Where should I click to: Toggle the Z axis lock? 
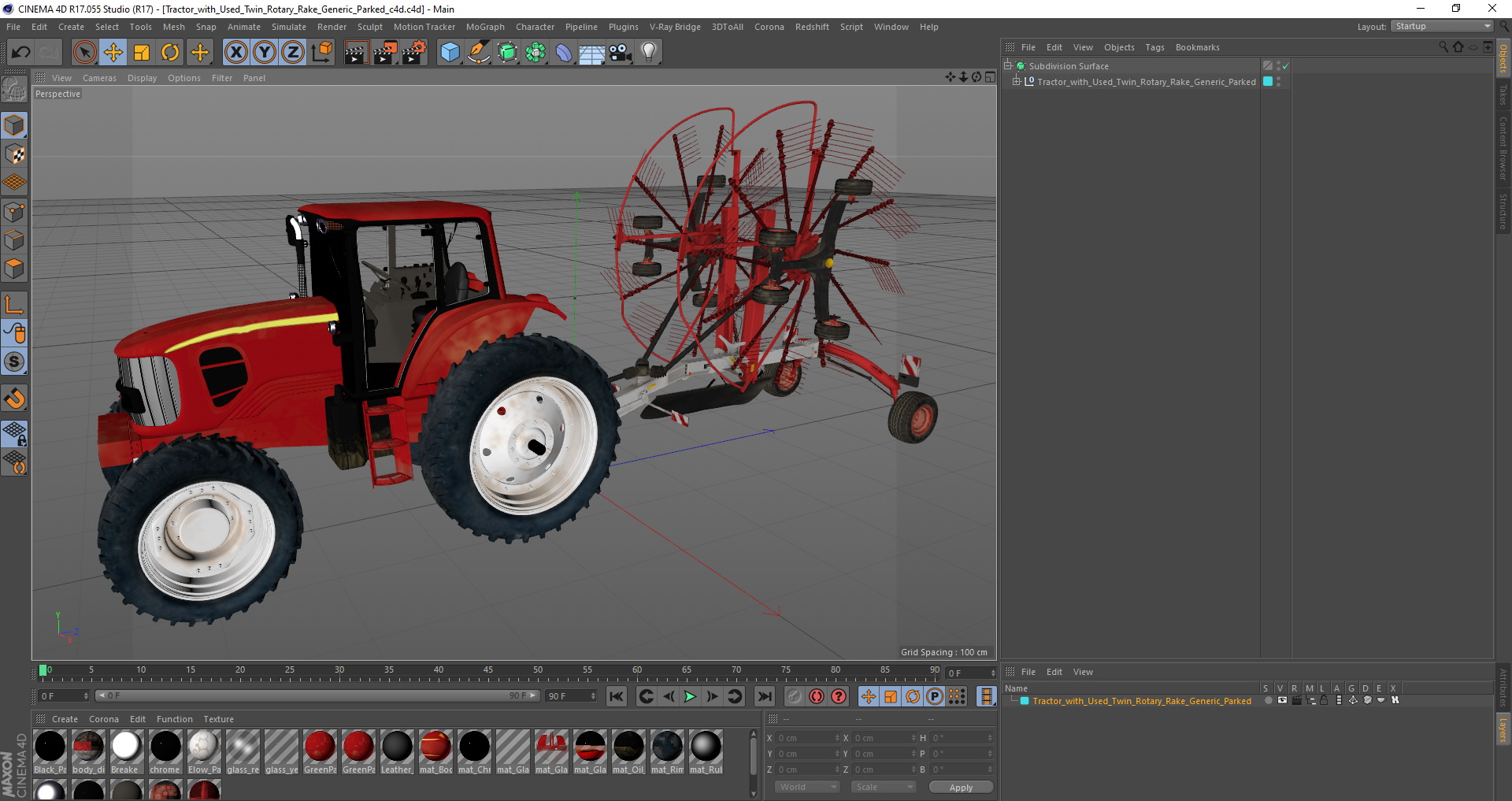click(293, 53)
